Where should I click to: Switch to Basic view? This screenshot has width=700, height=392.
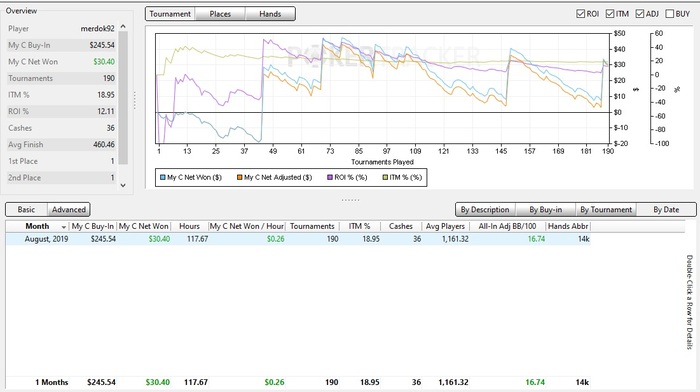26,209
